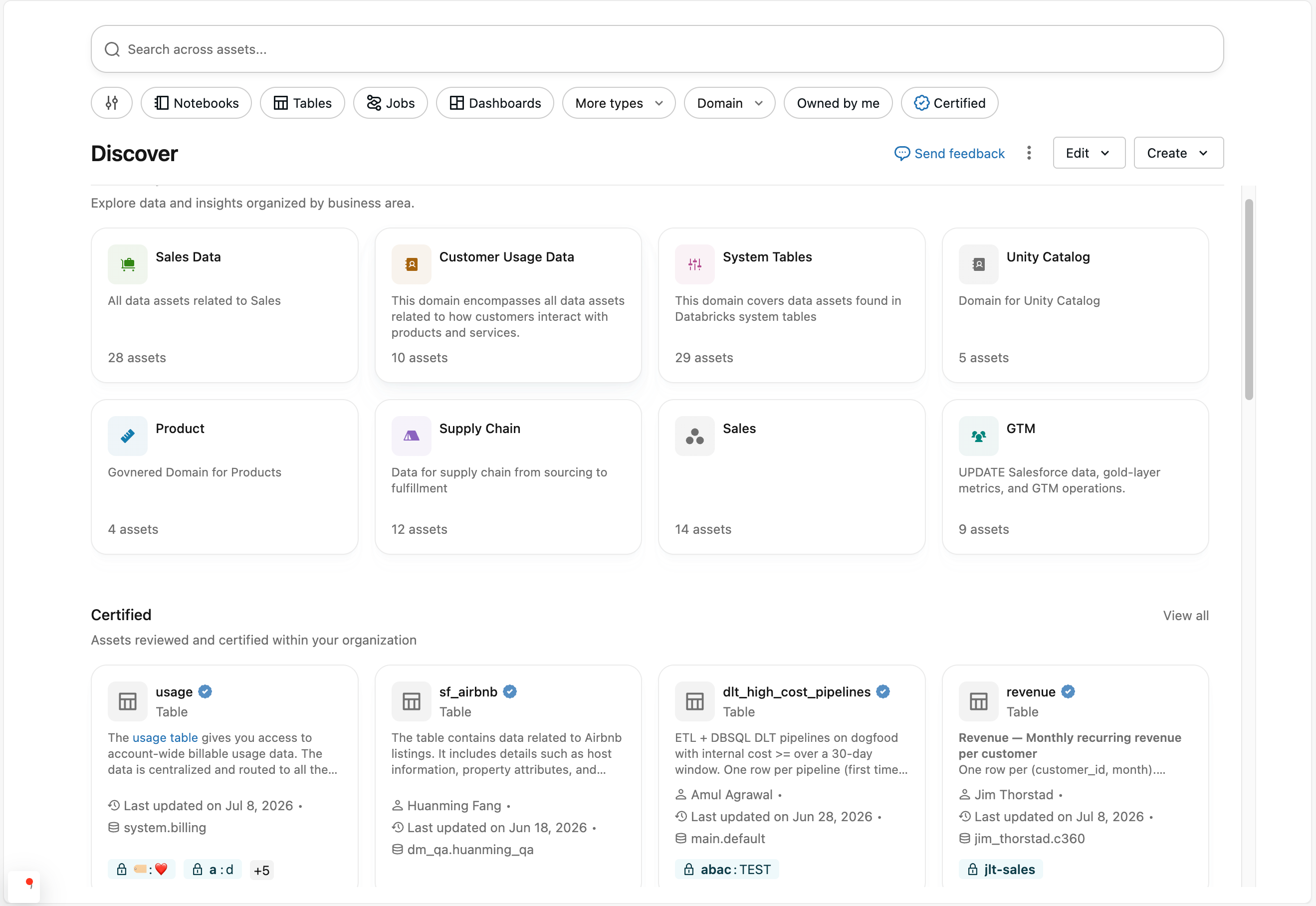This screenshot has width=1316, height=906.
Task: Open the Supply Chain domain title
Action: click(479, 428)
